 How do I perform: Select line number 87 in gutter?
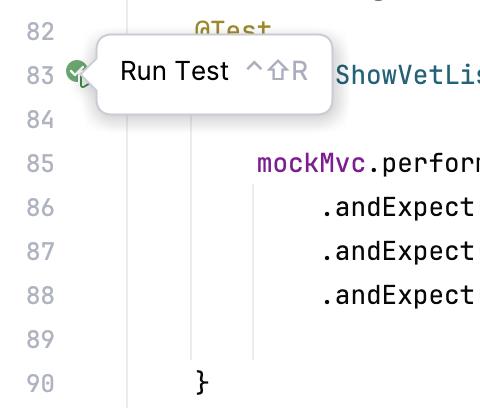click(x=40, y=251)
